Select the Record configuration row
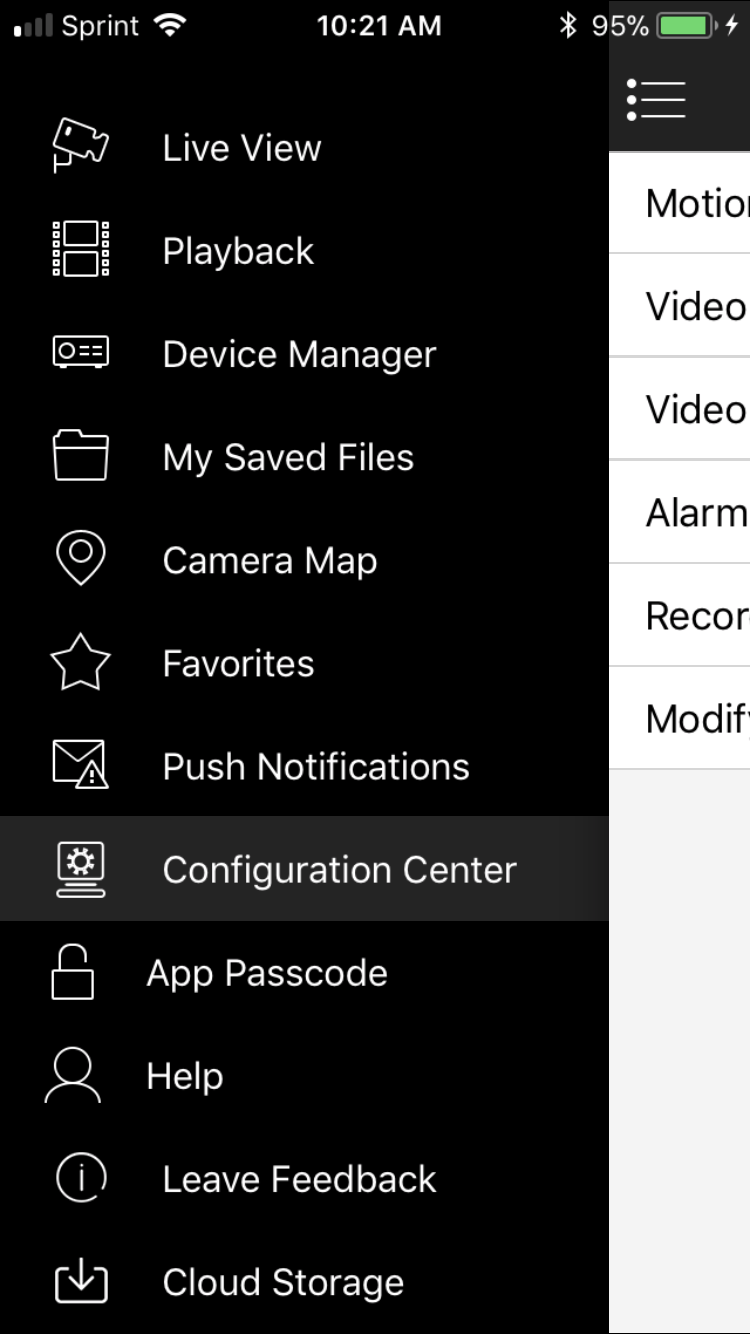Screen dimensions: 750x1334 pyautogui.click(x=680, y=615)
